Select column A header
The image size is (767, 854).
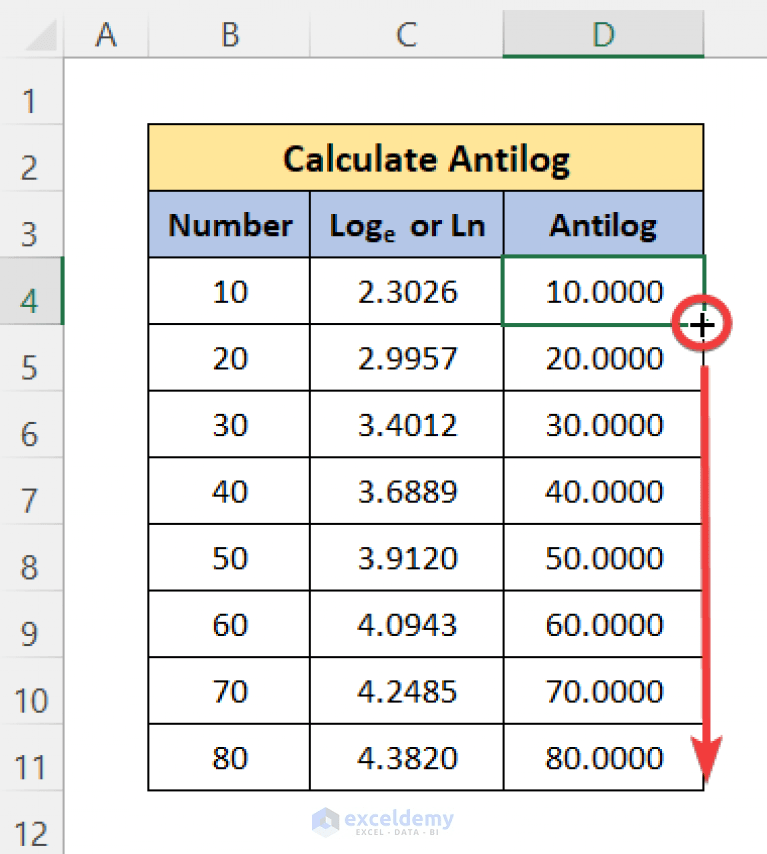(105, 35)
